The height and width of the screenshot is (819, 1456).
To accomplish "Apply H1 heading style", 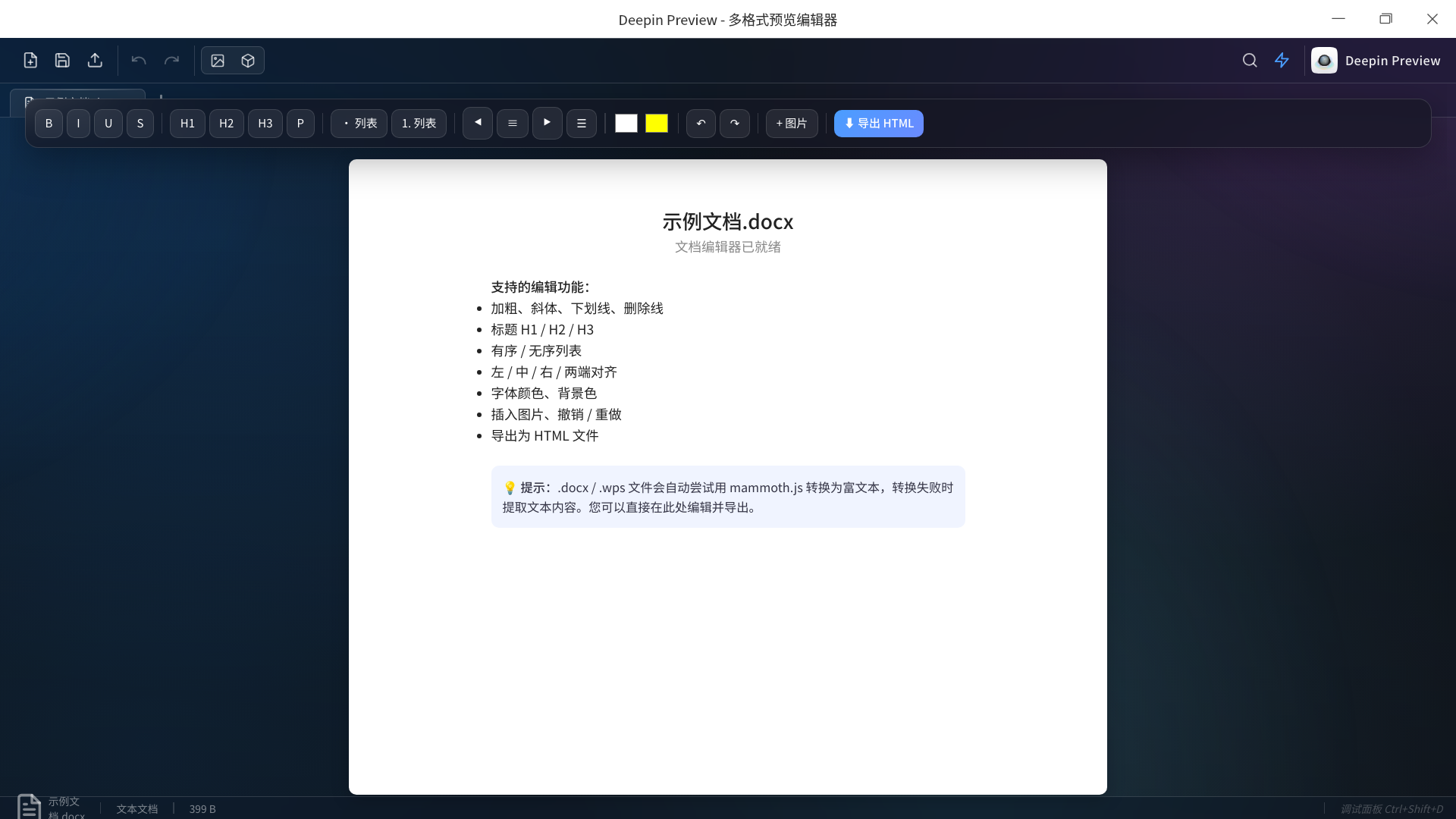I will [x=187, y=123].
